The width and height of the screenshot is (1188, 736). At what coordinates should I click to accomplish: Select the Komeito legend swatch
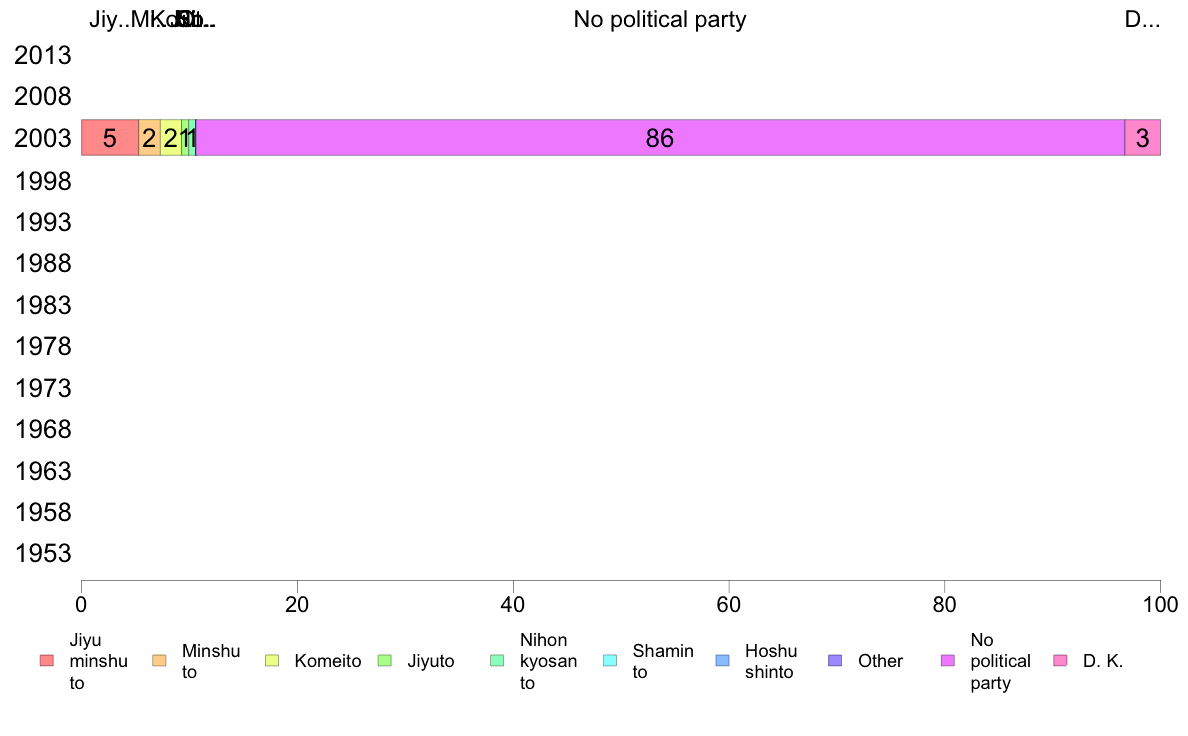click(x=272, y=661)
